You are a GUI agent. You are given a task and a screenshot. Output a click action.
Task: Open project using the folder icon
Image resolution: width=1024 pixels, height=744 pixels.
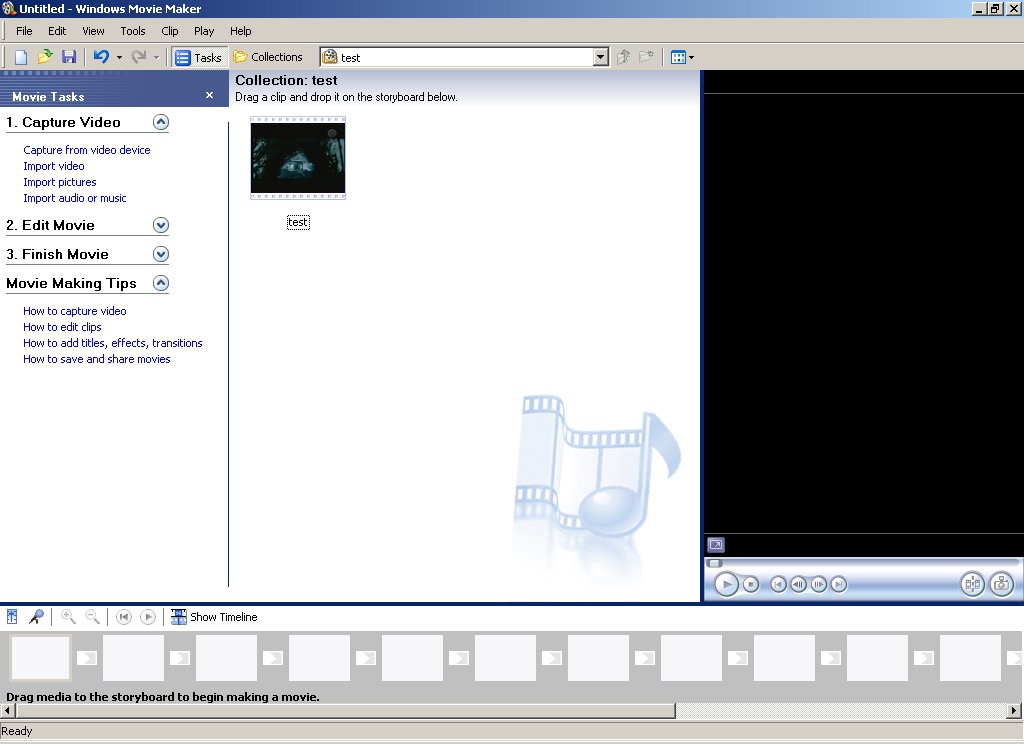44,57
